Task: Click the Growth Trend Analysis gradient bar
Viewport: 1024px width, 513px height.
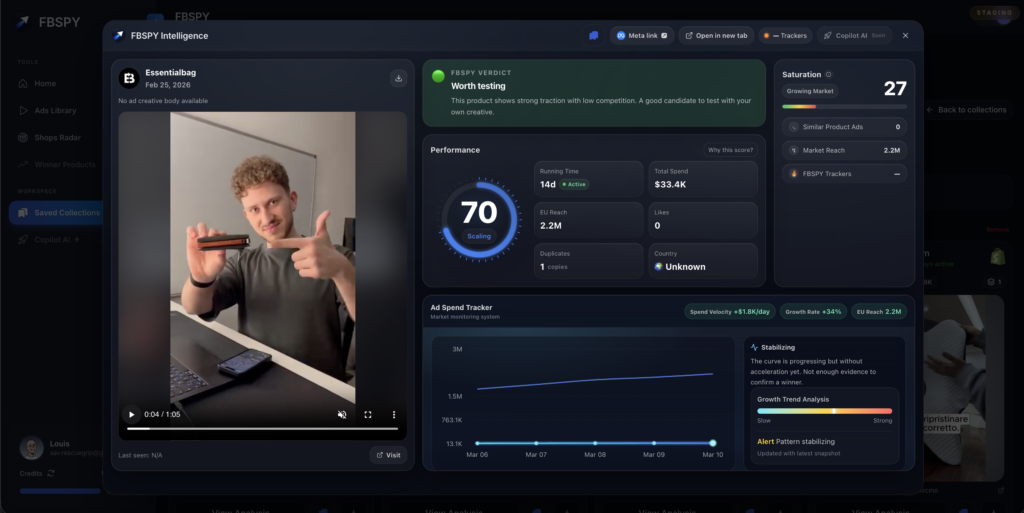Action: click(824, 411)
